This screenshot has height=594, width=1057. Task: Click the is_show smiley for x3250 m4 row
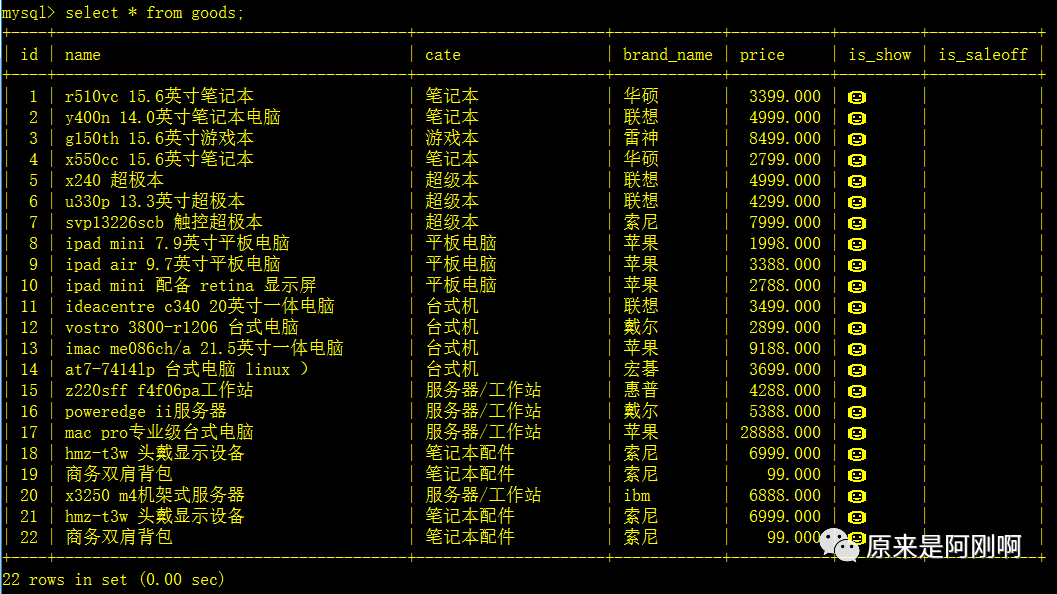(857, 496)
